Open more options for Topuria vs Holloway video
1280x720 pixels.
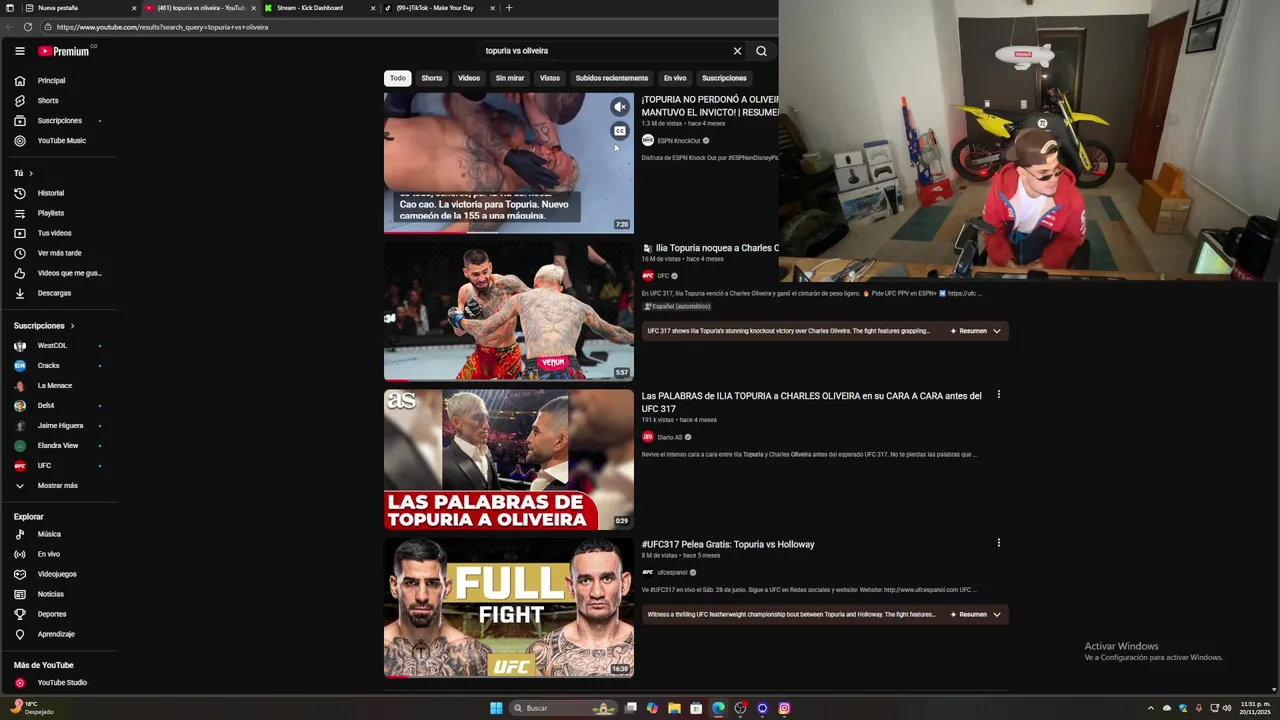click(x=998, y=543)
